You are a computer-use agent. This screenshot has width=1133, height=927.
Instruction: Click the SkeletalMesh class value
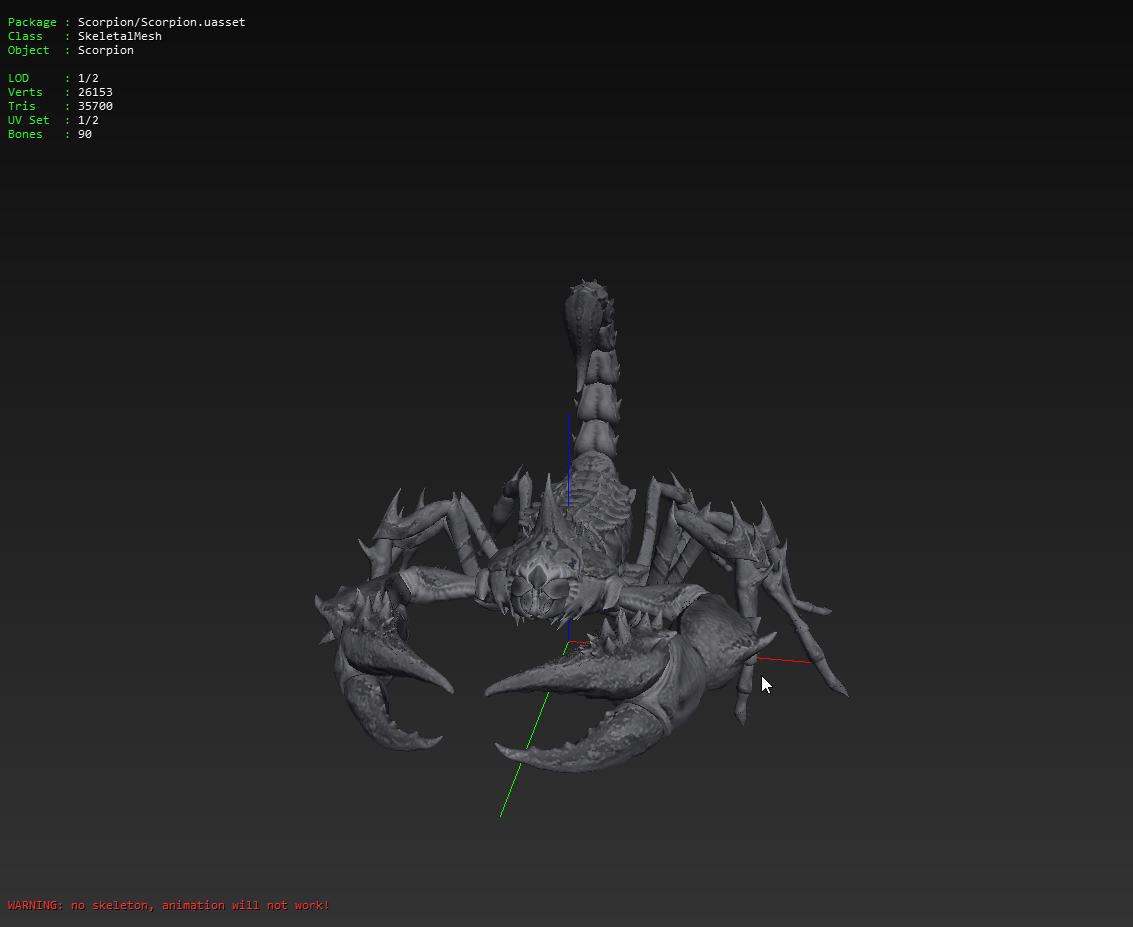pyautogui.click(x=119, y=36)
